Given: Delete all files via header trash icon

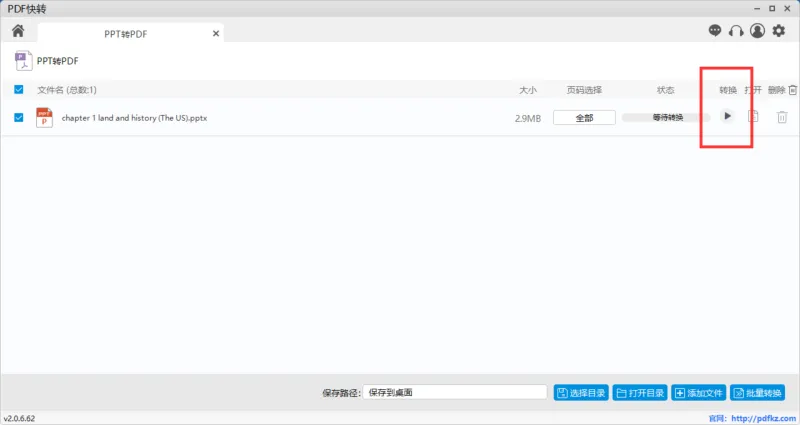Looking at the screenshot, I should tap(792, 90).
